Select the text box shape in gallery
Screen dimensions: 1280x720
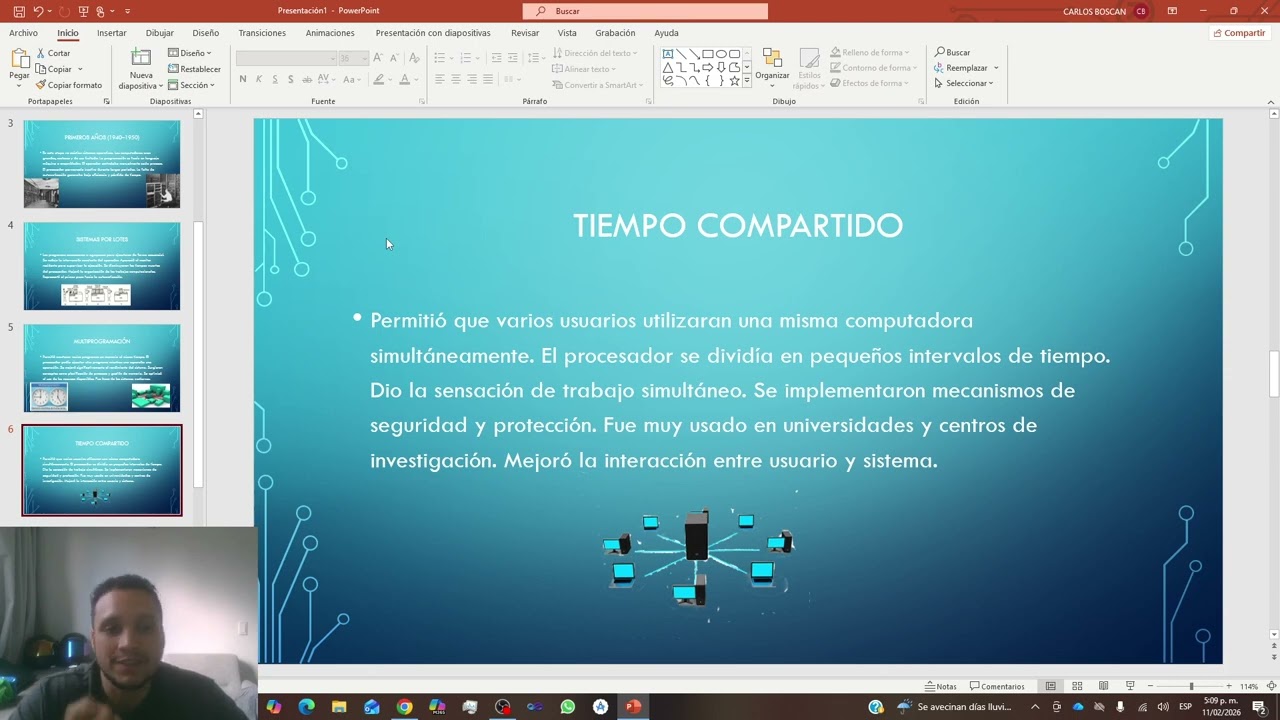point(668,54)
